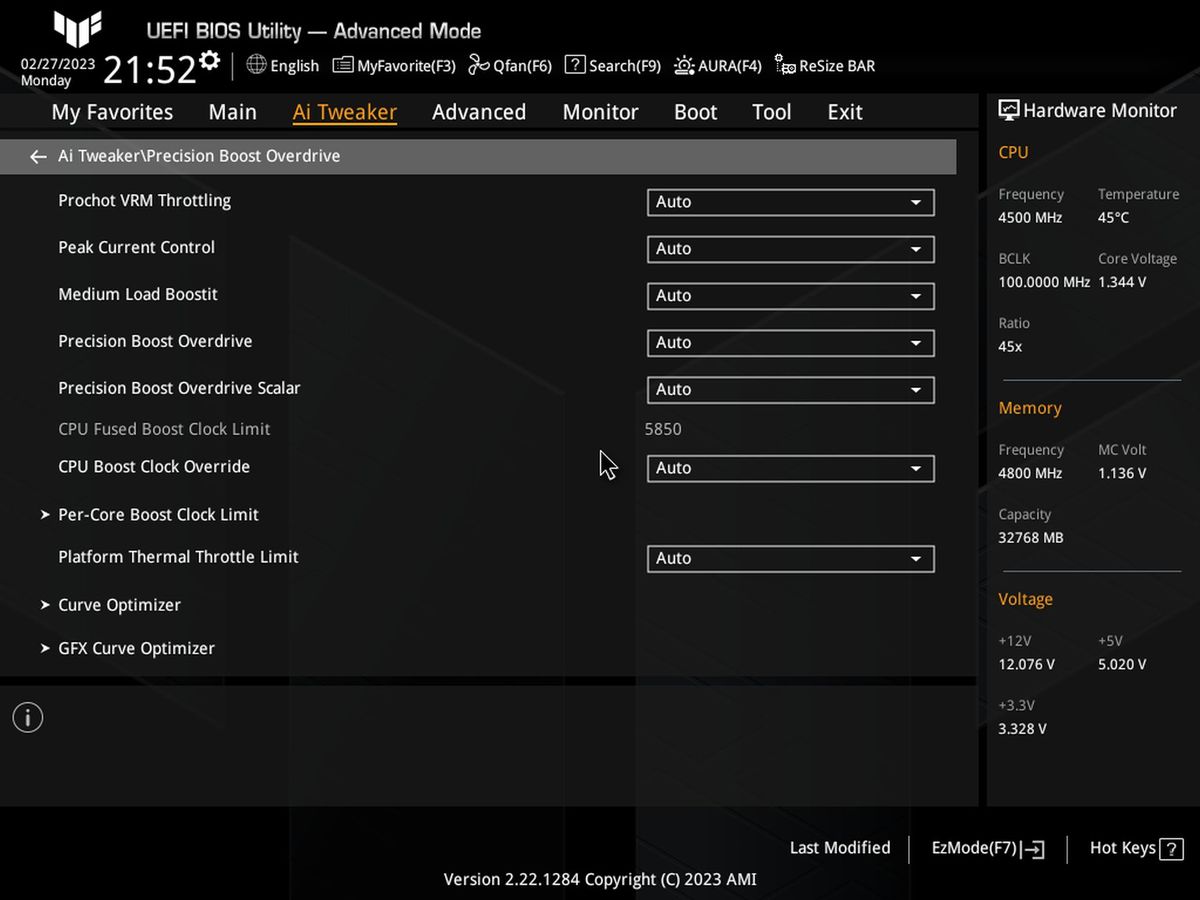
Task: Open the Exit tab
Action: click(x=844, y=112)
